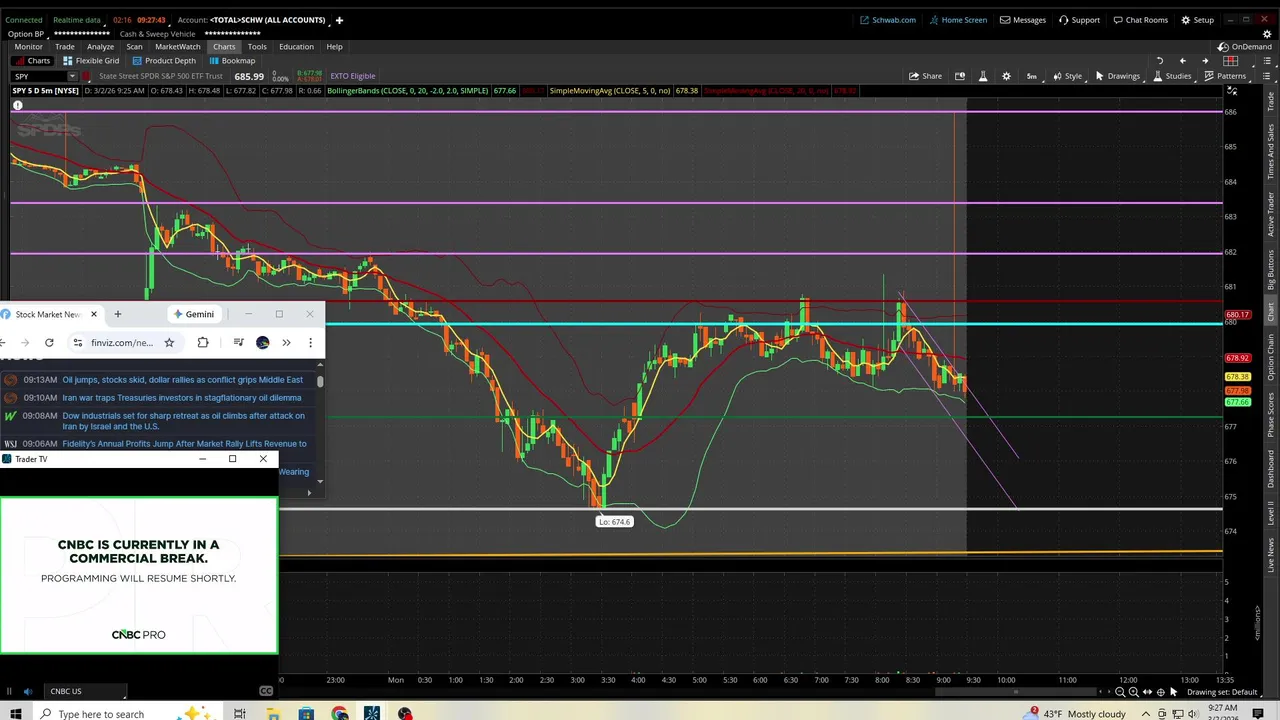Click the zoom in magnifier icon
The image size is (1280, 720).
pos(1133,692)
